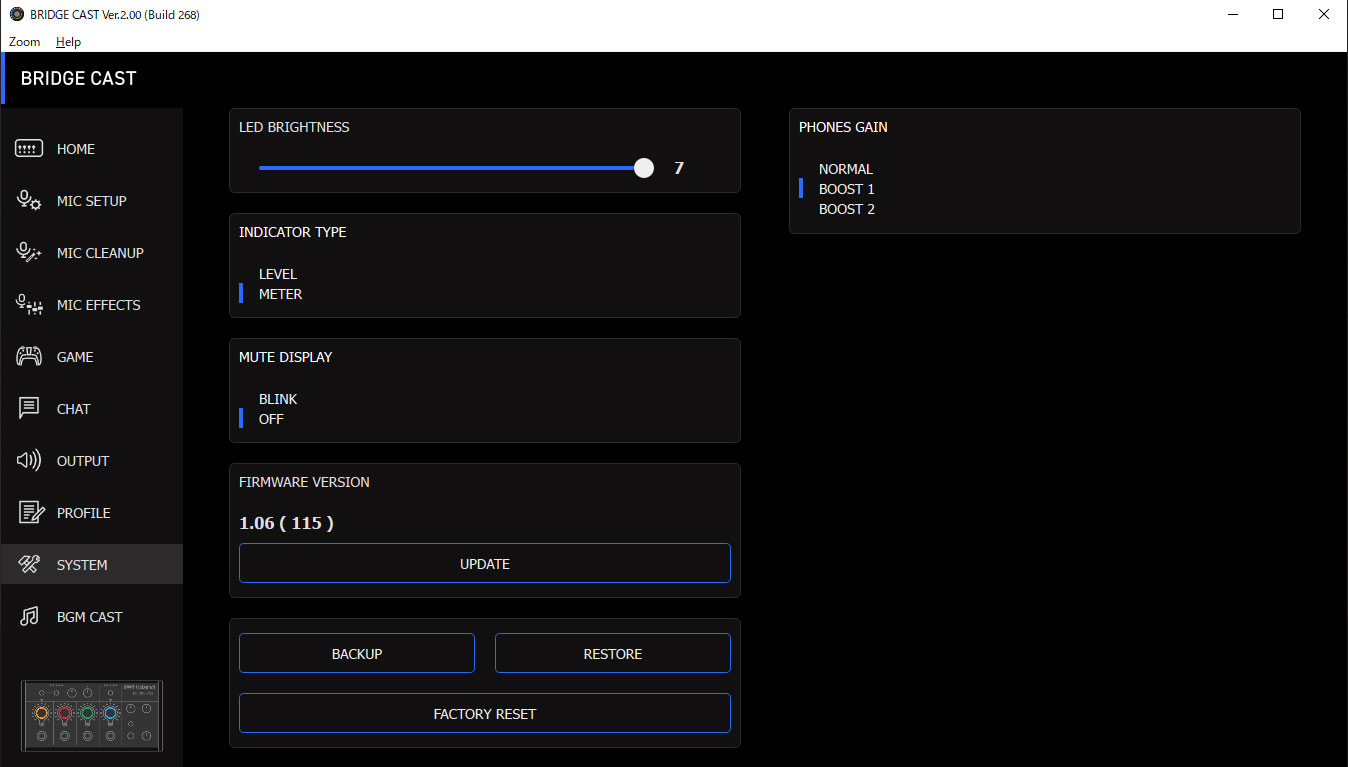Click the OUTPUT speaker icon
Image resolution: width=1348 pixels, height=767 pixels.
click(29, 461)
